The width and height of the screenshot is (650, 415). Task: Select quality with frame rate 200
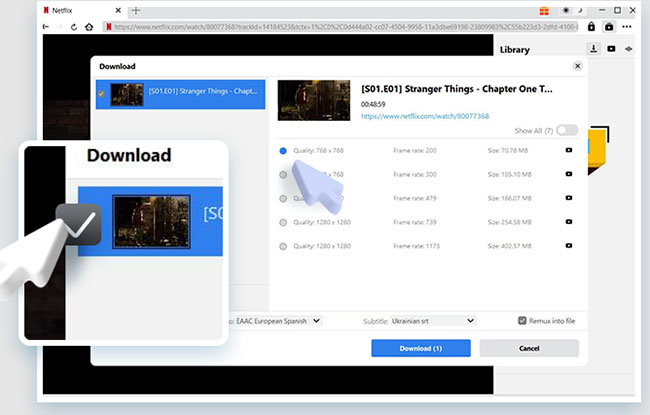pyautogui.click(x=283, y=151)
